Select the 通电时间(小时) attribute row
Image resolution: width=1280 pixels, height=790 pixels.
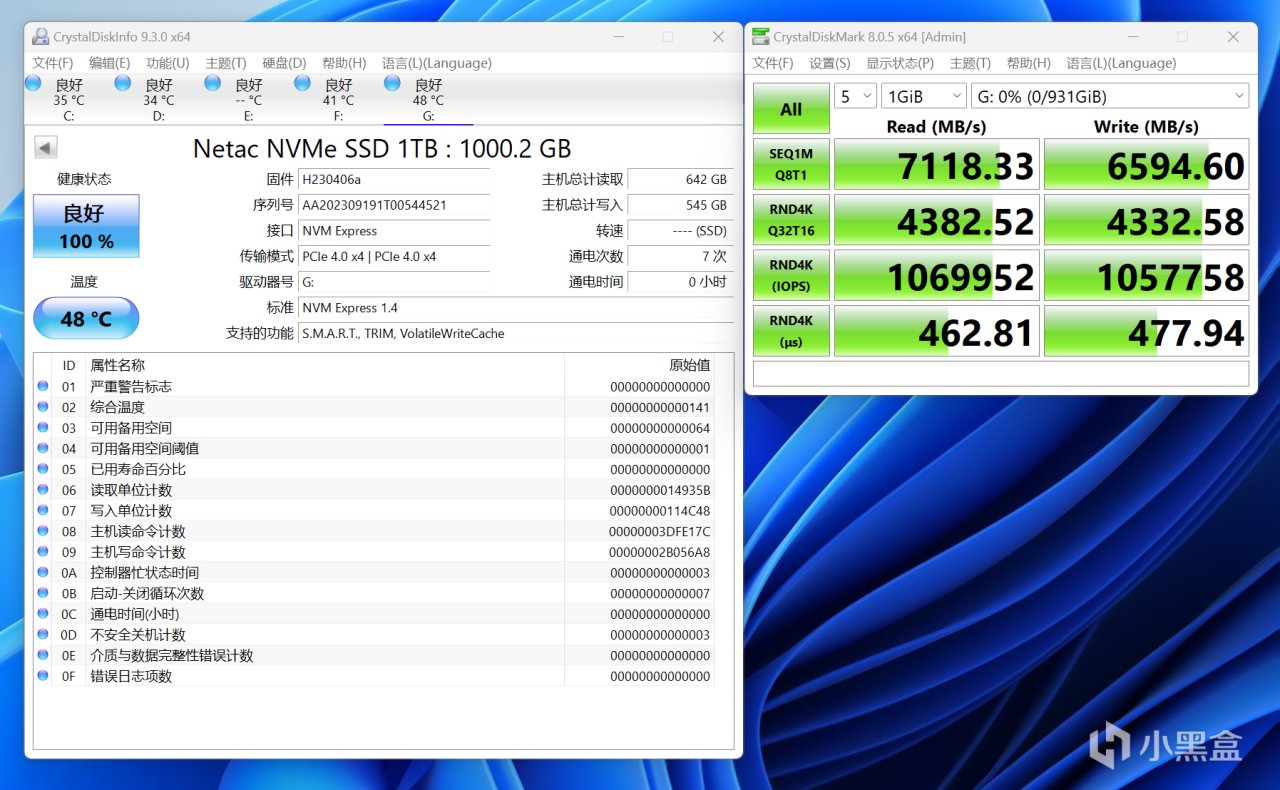coord(374,614)
